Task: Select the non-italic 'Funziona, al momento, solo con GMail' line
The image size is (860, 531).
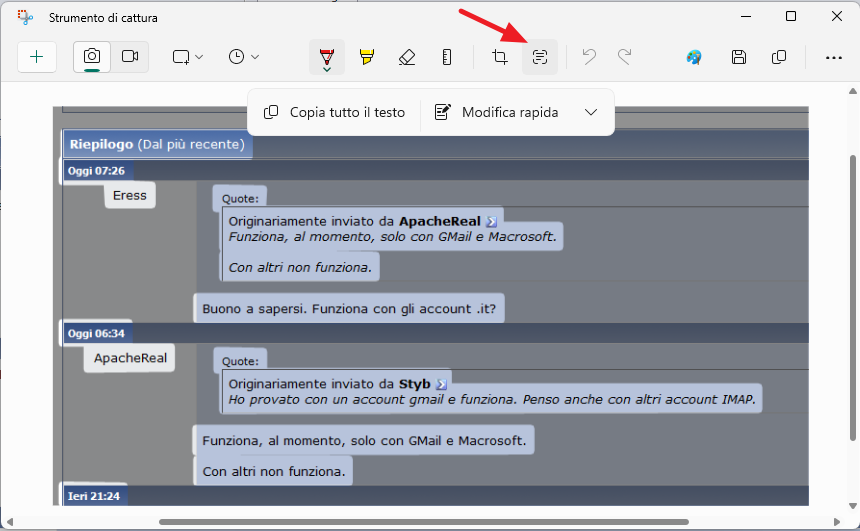Action: (364, 440)
